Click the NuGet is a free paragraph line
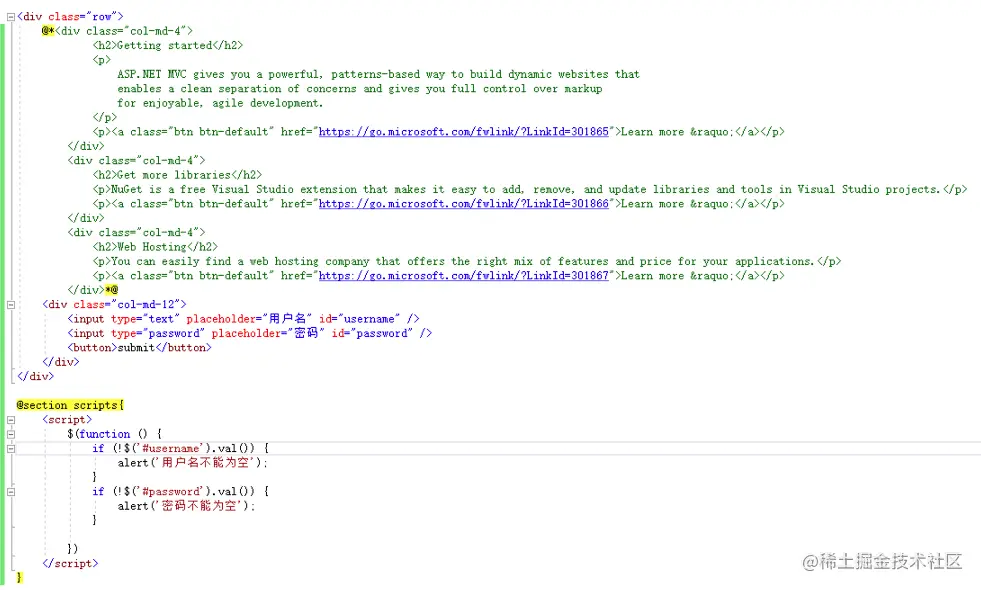 [x=530, y=190]
